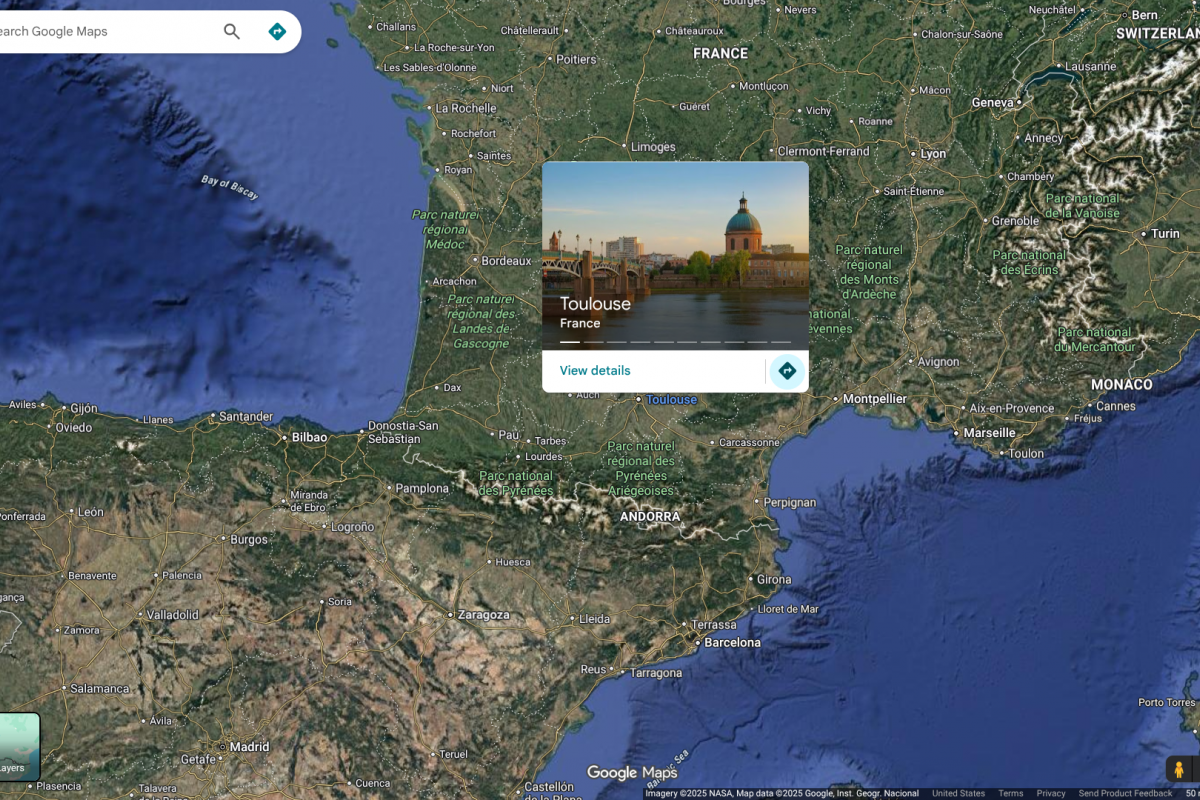Screen dimensions: 1200x800
Task: Click the search magnifying glass icon
Action: tap(232, 32)
